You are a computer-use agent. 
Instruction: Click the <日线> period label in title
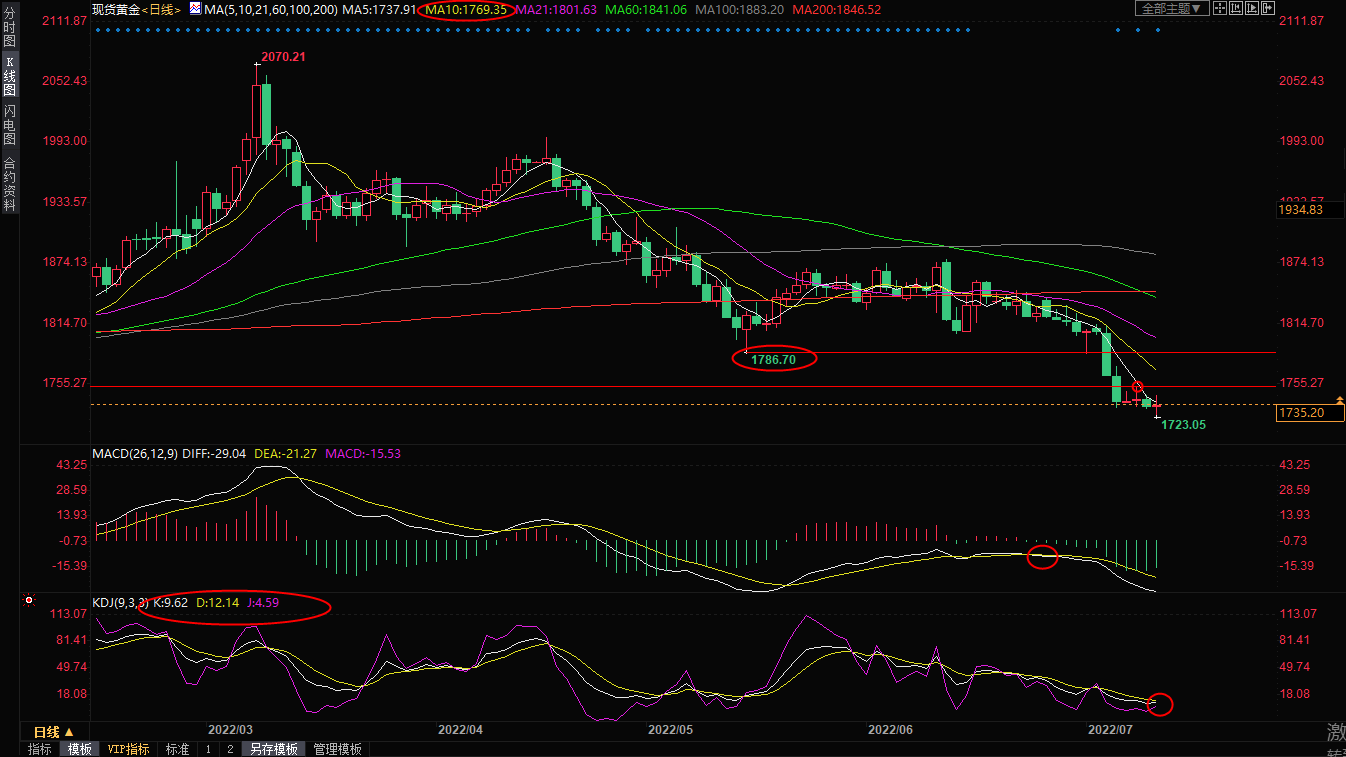[x=162, y=9]
